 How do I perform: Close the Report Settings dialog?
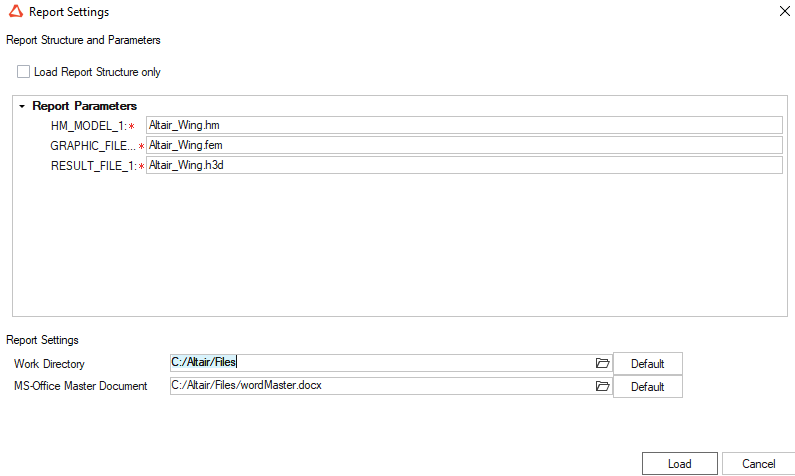[x=781, y=12]
